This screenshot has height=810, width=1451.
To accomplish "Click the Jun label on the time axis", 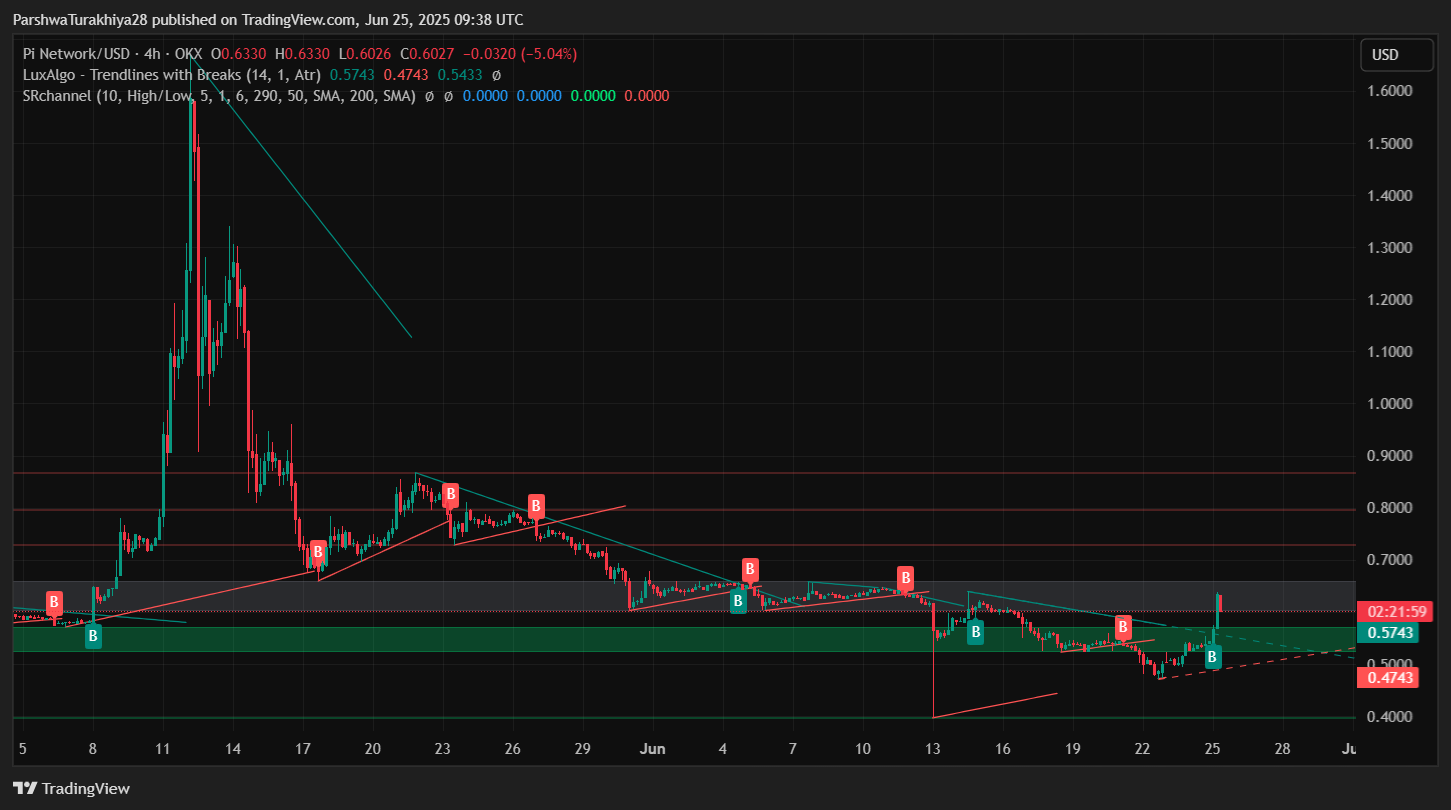I will click(651, 749).
